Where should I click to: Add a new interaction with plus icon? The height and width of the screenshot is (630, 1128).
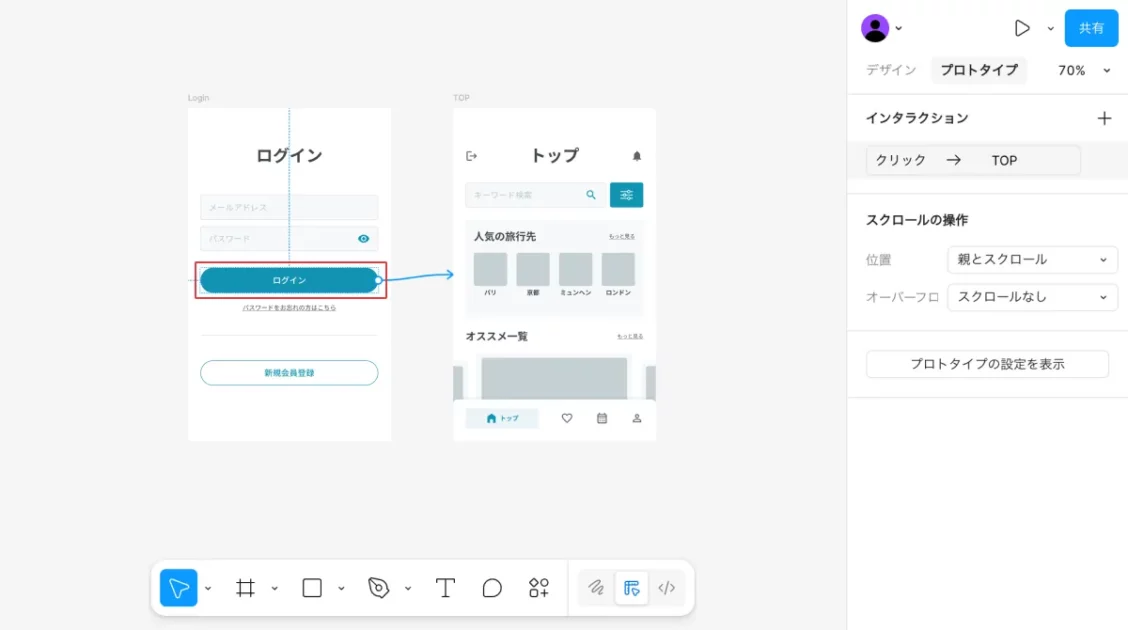pos(1104,118)
